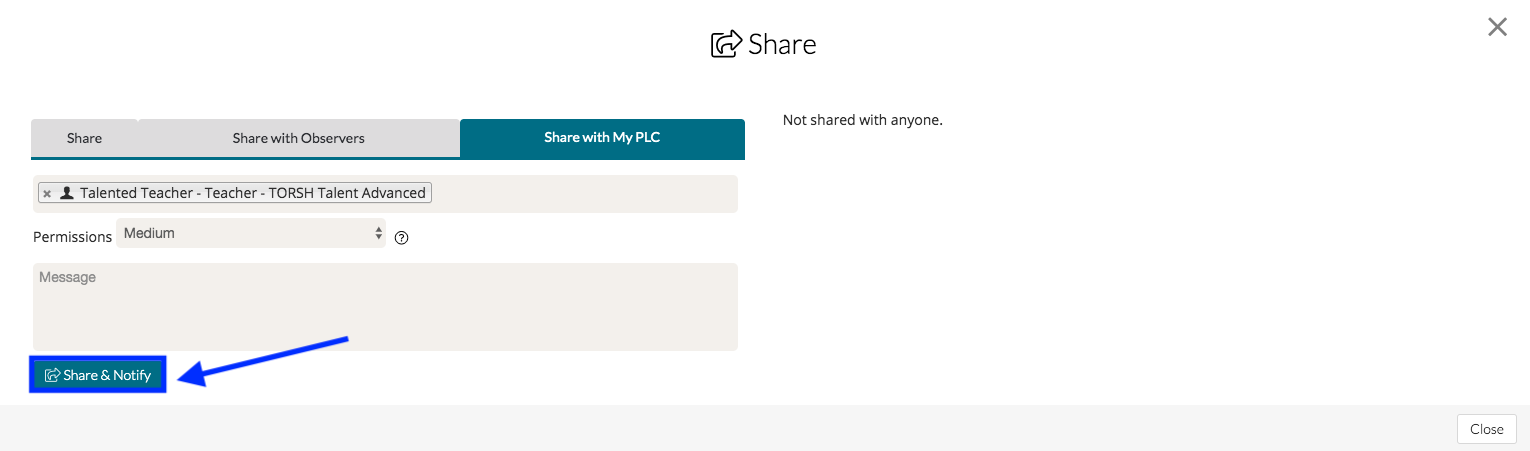
Task: Click the empty recipients field beside the tag
Action: pos(584,194)
